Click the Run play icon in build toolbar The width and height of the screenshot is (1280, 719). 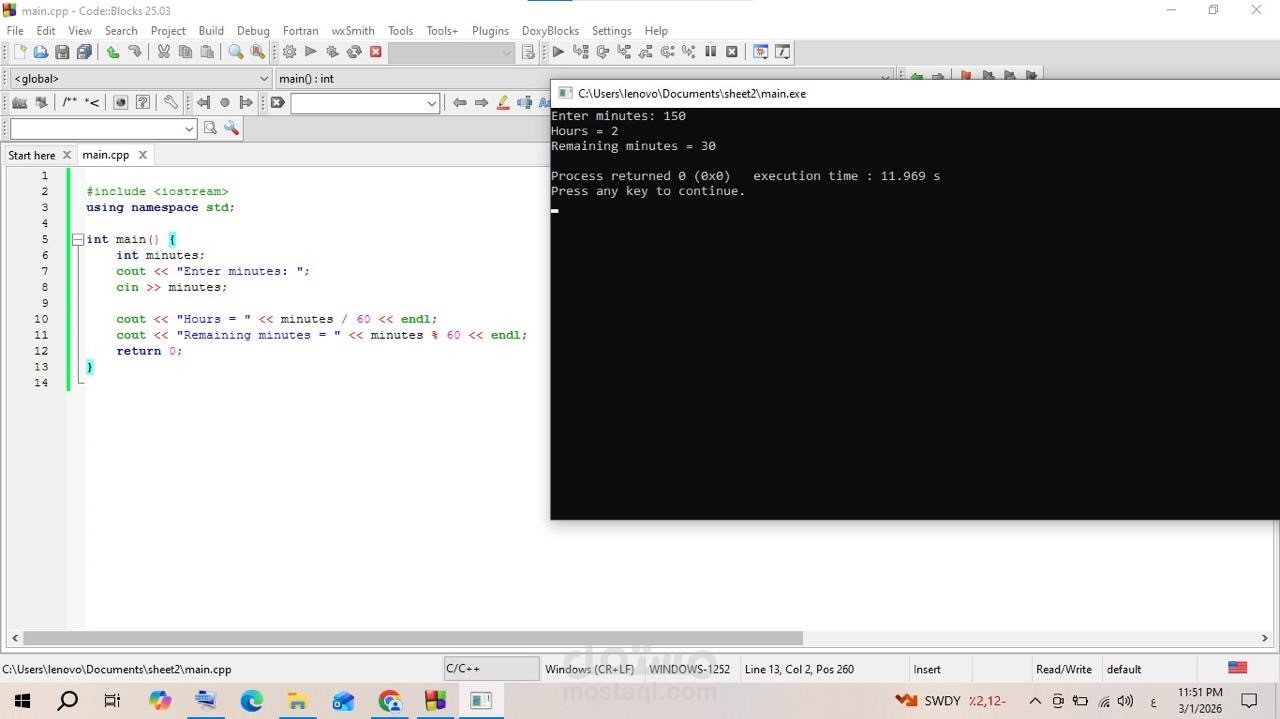pos(310,52)
